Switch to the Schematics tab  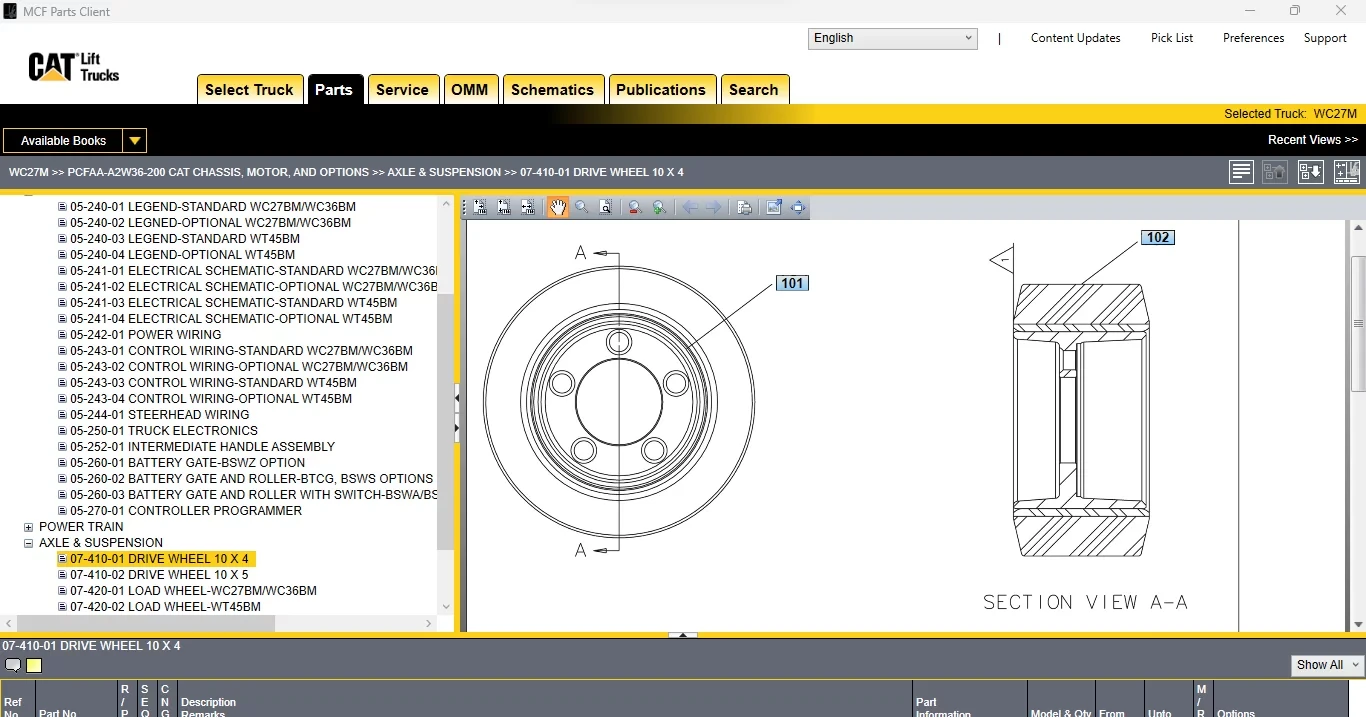pos(552,90)
